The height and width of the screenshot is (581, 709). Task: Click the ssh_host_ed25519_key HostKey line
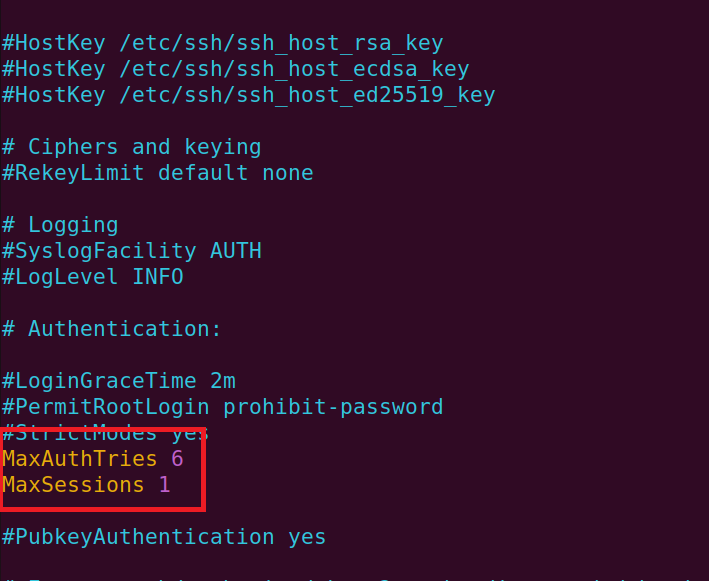tap(248, 96)
